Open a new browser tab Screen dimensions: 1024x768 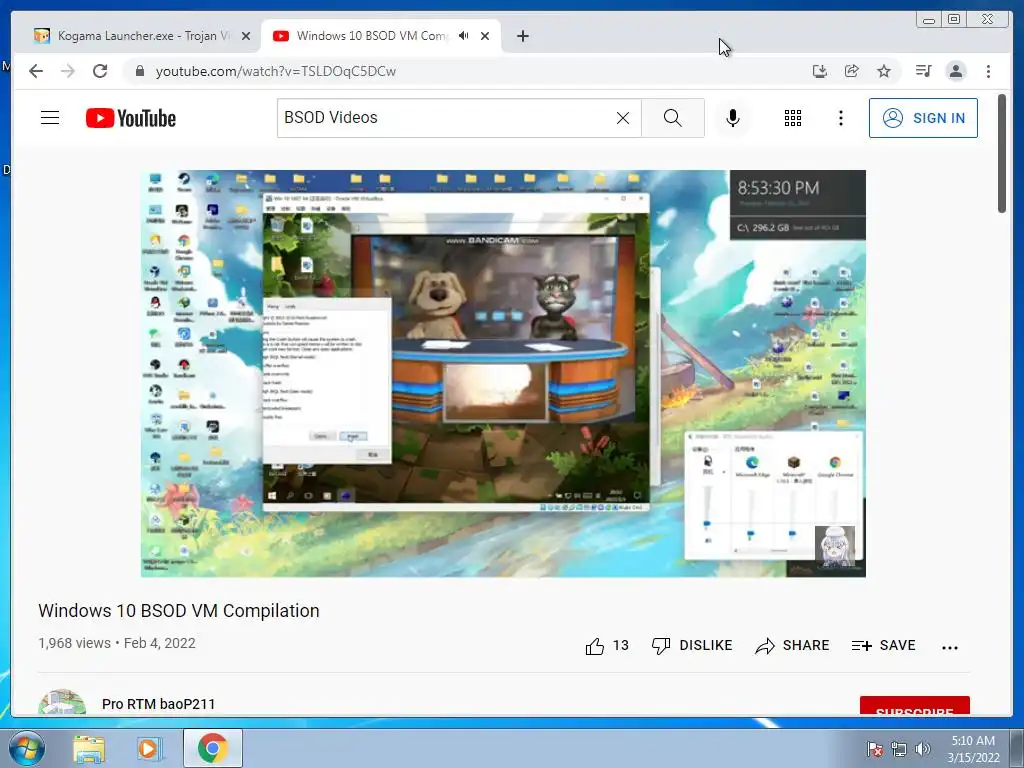pos(522,36)
